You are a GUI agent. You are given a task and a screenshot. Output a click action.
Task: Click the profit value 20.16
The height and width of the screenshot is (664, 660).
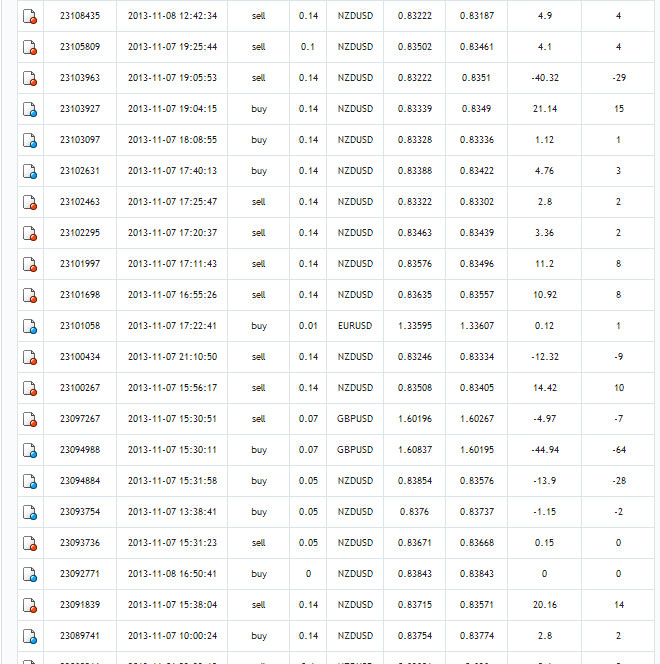pos(545,604)
